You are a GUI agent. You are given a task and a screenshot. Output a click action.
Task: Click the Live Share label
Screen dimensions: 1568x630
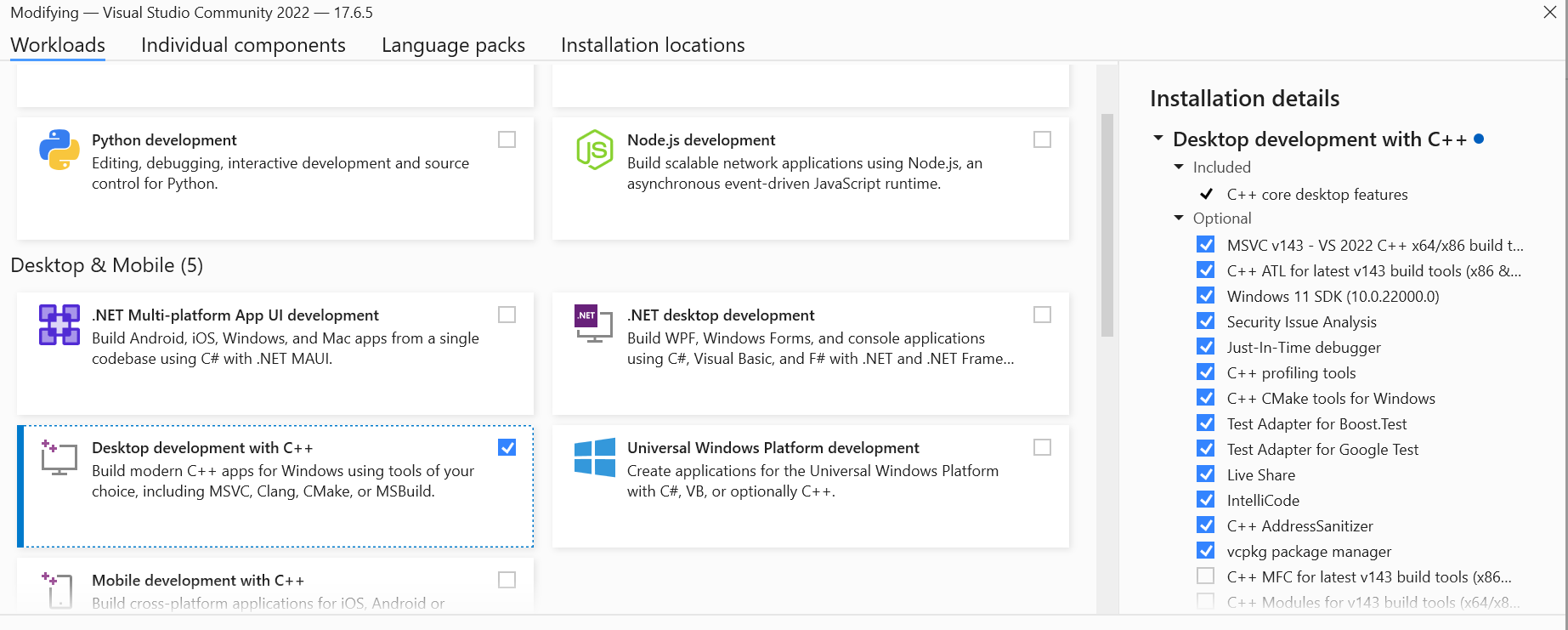[x=1261, y=474]
